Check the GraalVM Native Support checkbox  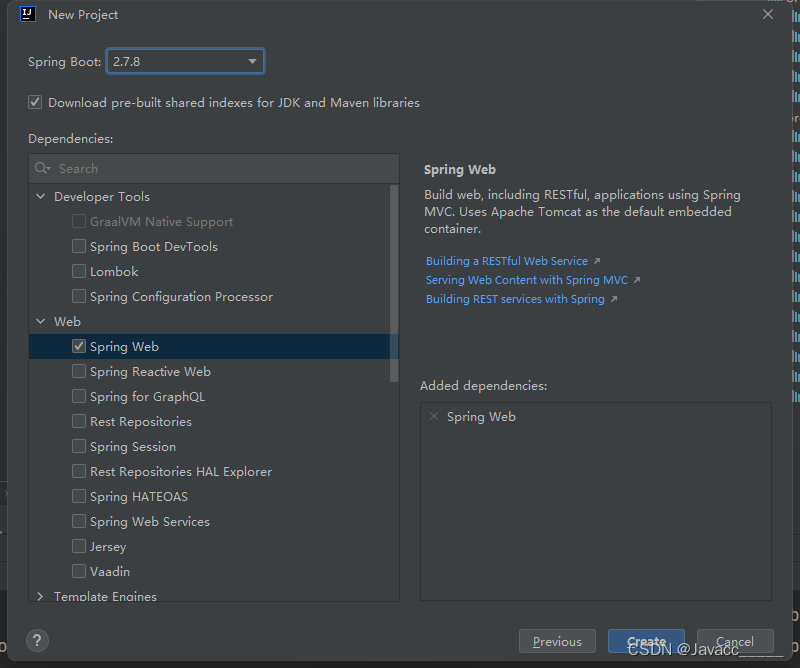coord(79,221)
